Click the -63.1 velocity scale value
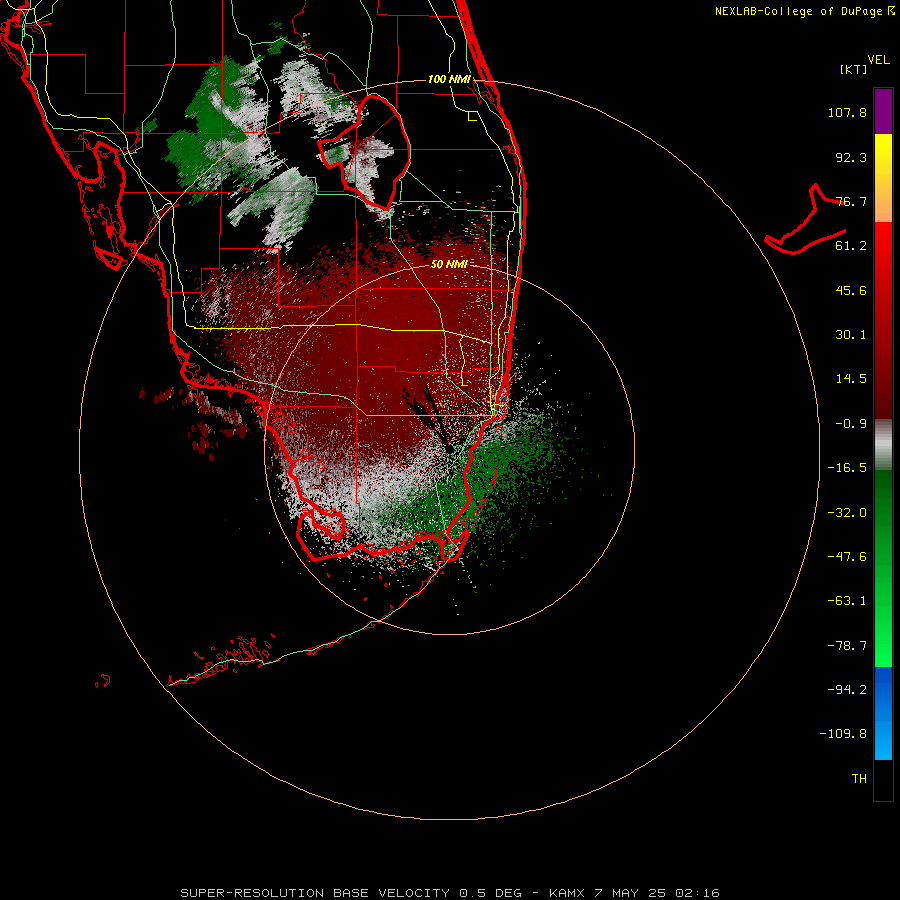Viewport: 900px width, 900px height. coord(847,601)
